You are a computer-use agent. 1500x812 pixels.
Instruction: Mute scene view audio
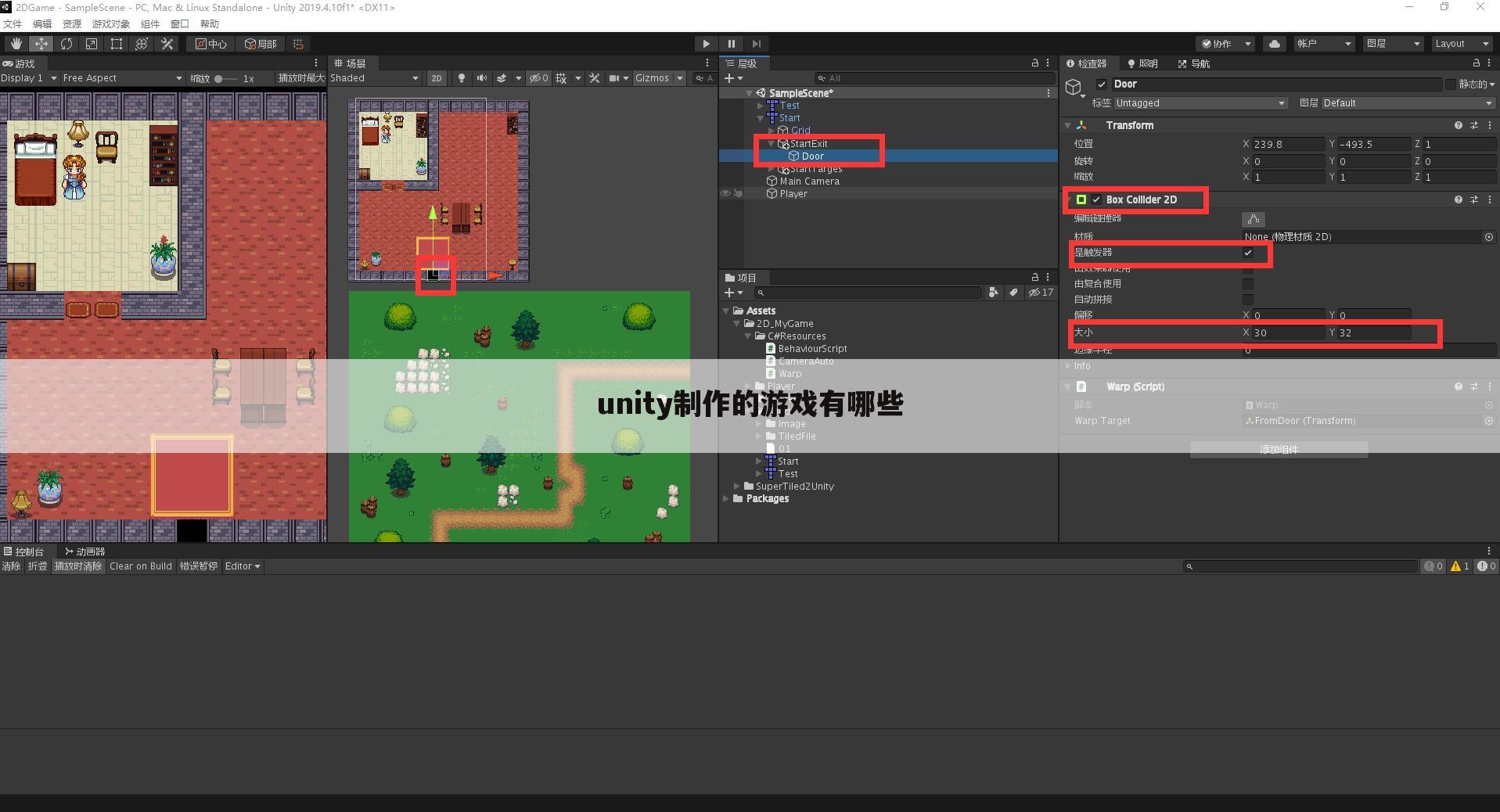[x=481, y=78]
